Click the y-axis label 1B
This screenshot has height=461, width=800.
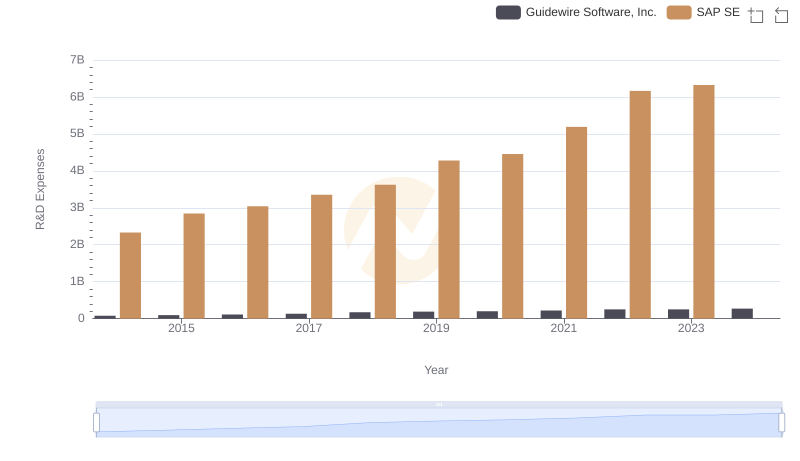(77, 281)
